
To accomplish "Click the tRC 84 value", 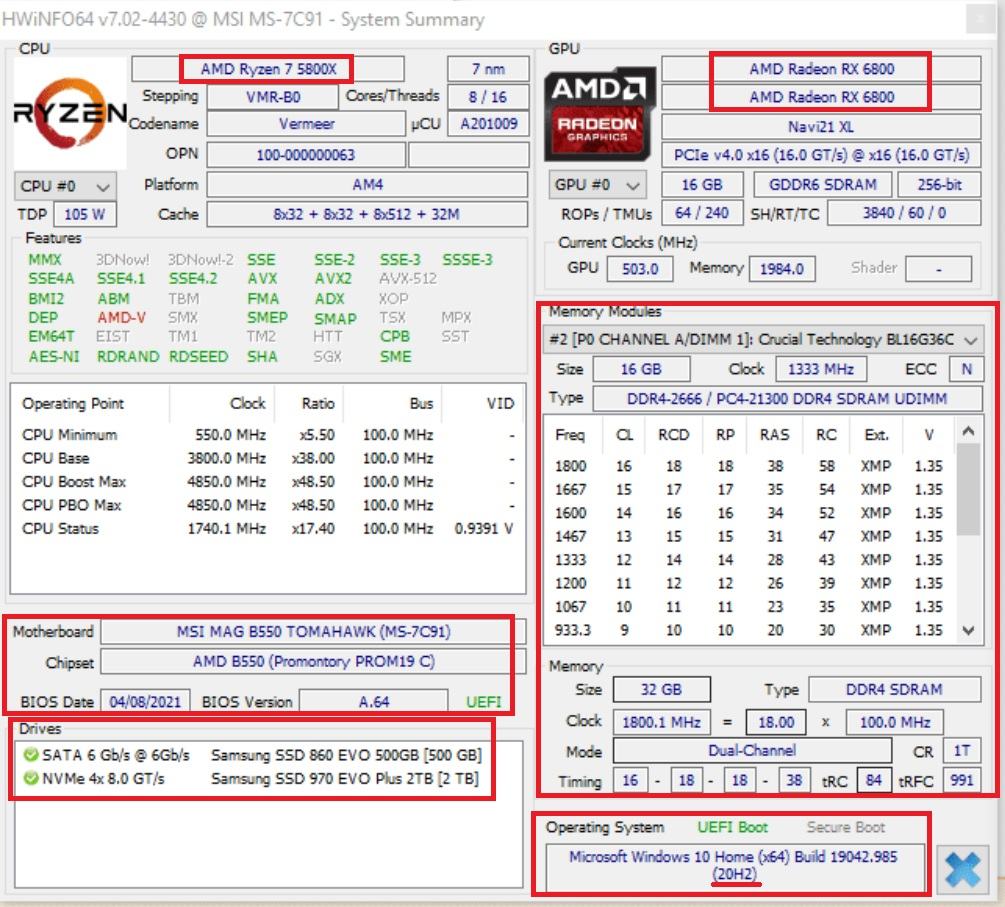I will click(x=874, y=780).
